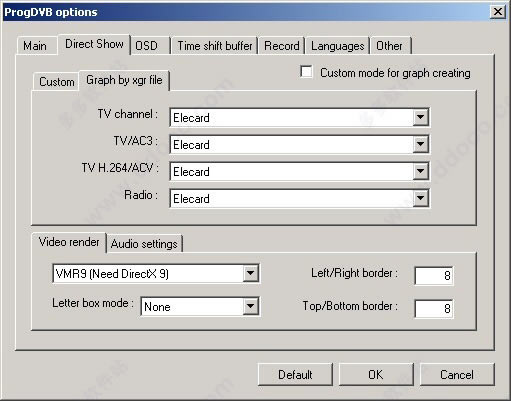
Task: Open the OSD tab
Action: [x=147, y=46]
